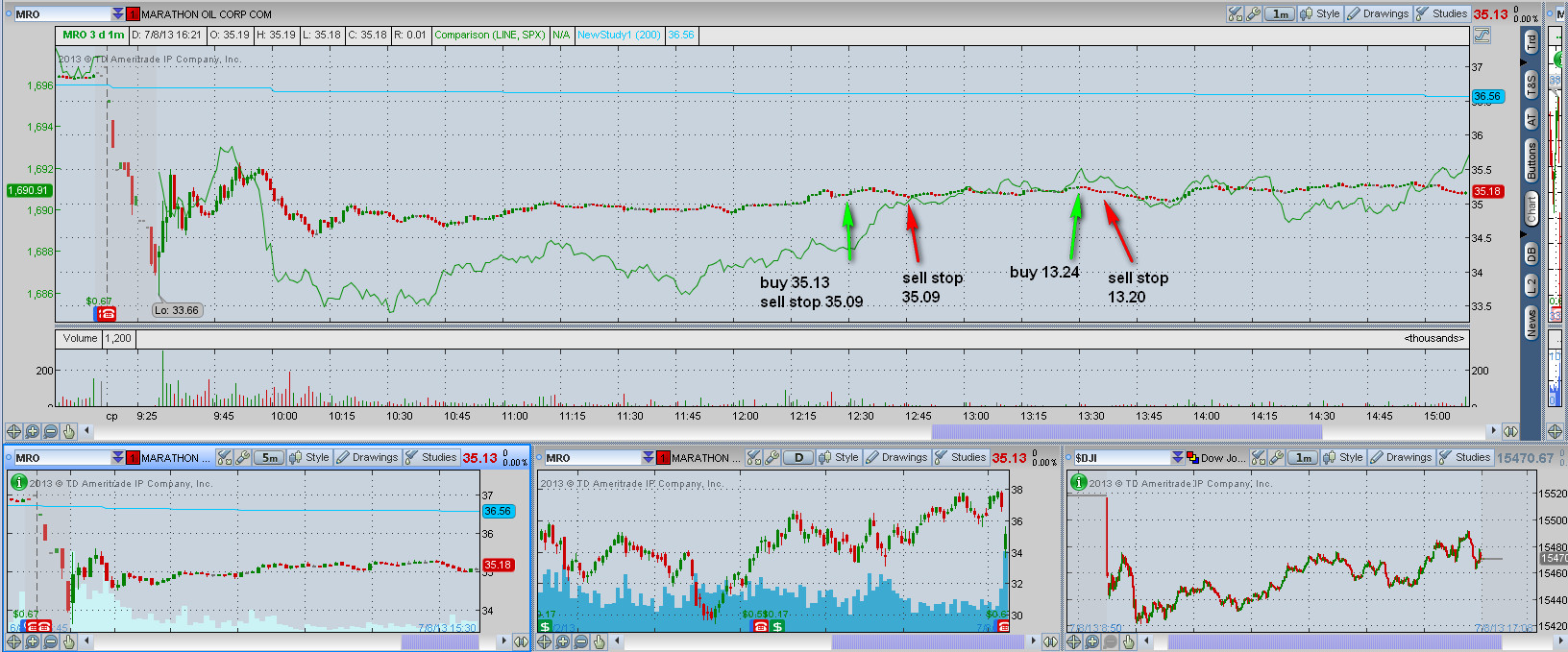Select the crosshair tool under the $DJI chart
This screenshot has height=652, width=1568.
tap(1074, 641)
